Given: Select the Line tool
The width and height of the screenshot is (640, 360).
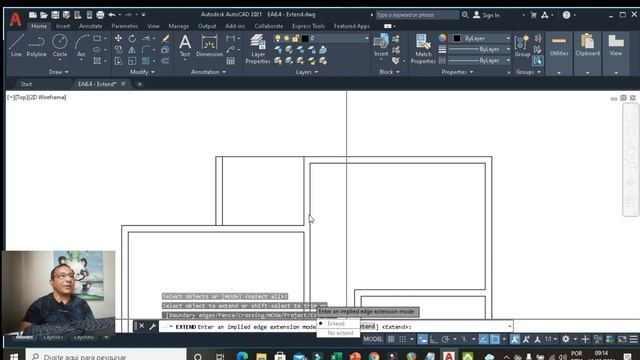Looking at the screenshot, I should tap(16, 45).
